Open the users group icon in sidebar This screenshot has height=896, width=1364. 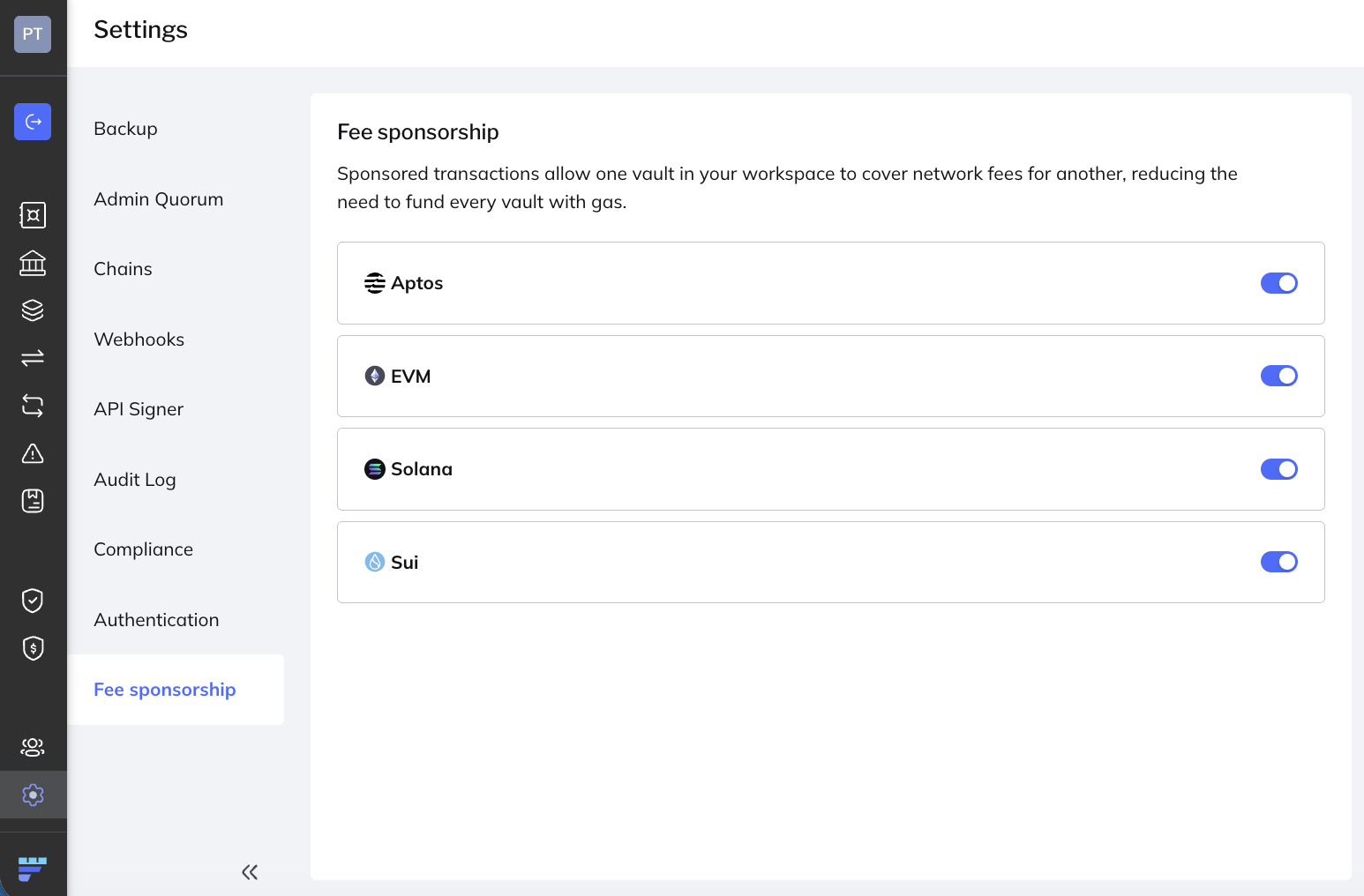[33, 747]
